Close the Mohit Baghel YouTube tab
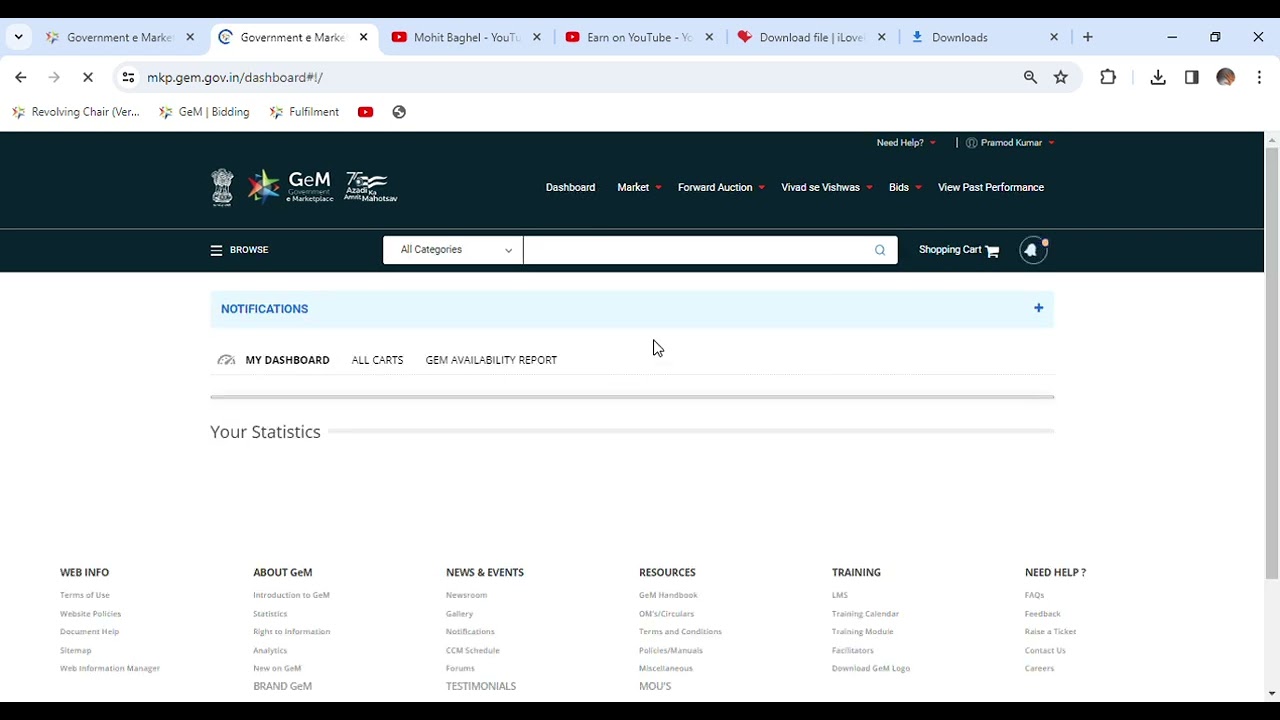This screenshot has height=720, width=1280. pos(537,37)
